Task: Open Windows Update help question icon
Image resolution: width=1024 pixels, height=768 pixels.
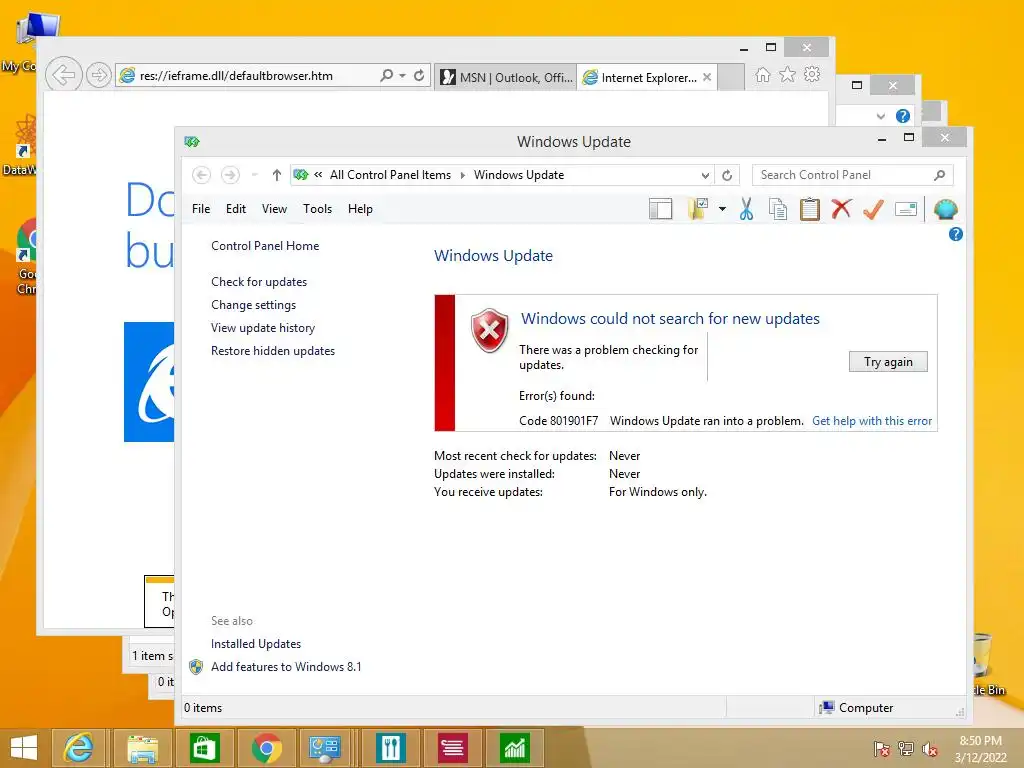Action: (x=955, y=234)
